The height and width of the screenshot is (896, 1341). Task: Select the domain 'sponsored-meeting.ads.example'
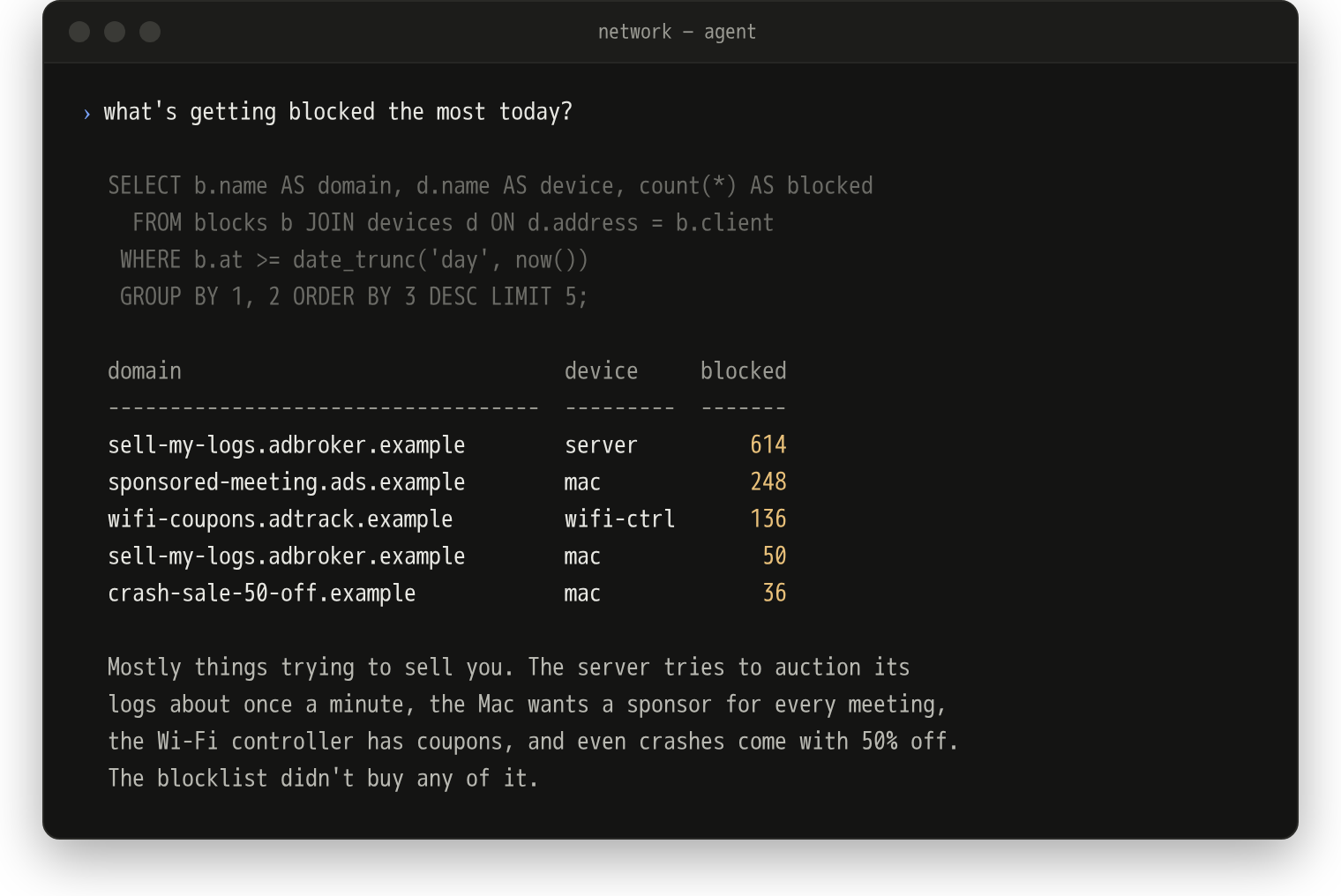click(x=287, y=482)
